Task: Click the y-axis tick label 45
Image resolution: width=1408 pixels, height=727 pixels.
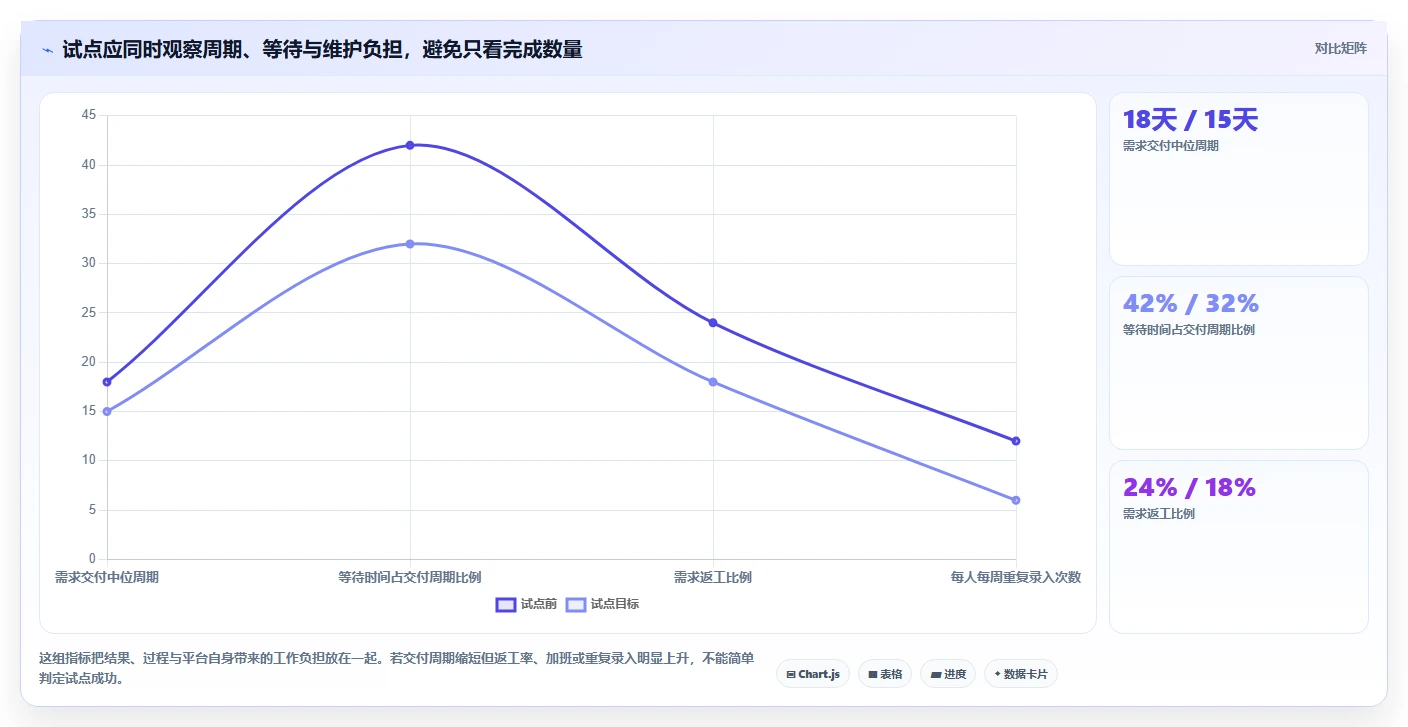Action: [x=89, y=115]
